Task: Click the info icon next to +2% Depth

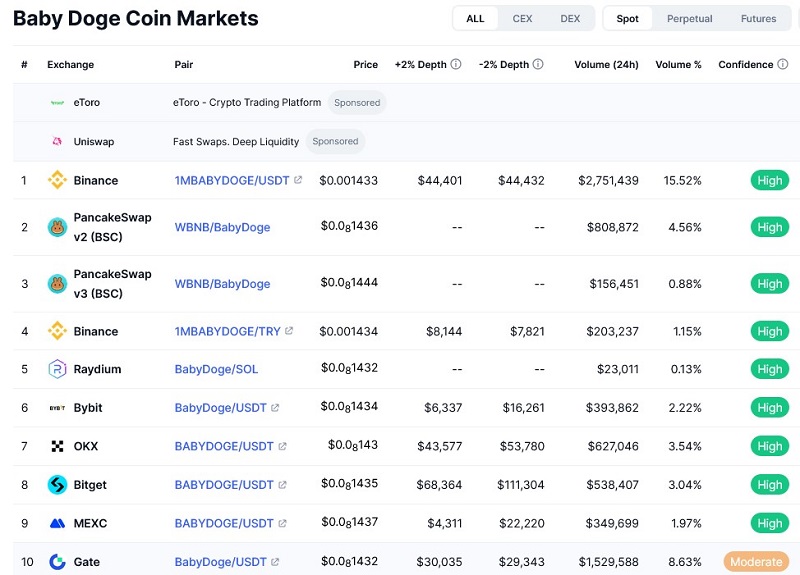Action: [x=456, y=64]
